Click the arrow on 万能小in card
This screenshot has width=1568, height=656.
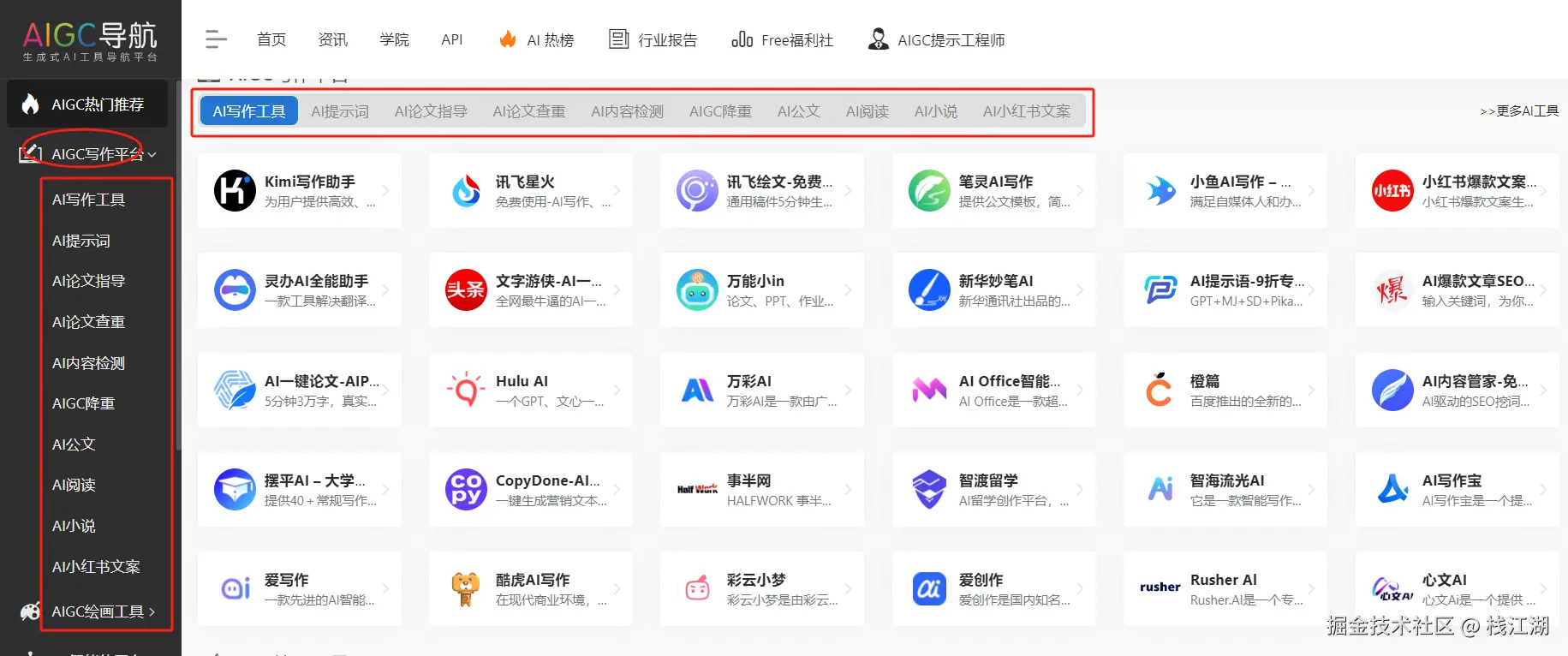848,289
